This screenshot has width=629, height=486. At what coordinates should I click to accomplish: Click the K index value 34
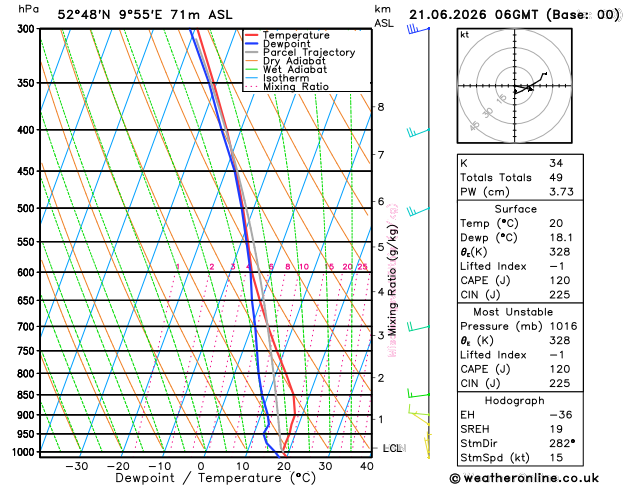pyautogui.click(x=556, y=163)
